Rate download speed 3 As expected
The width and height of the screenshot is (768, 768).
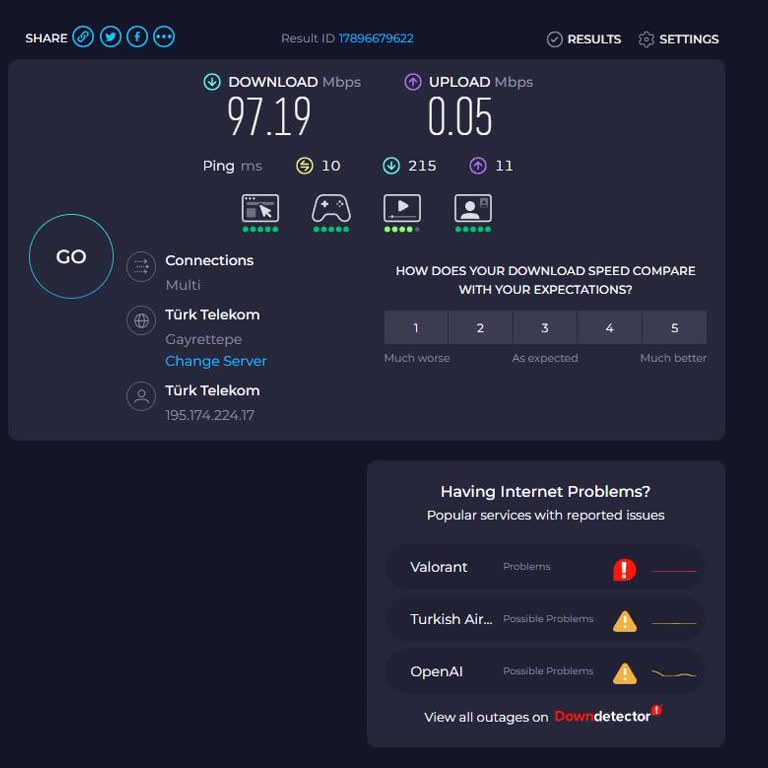pos(545,328)
